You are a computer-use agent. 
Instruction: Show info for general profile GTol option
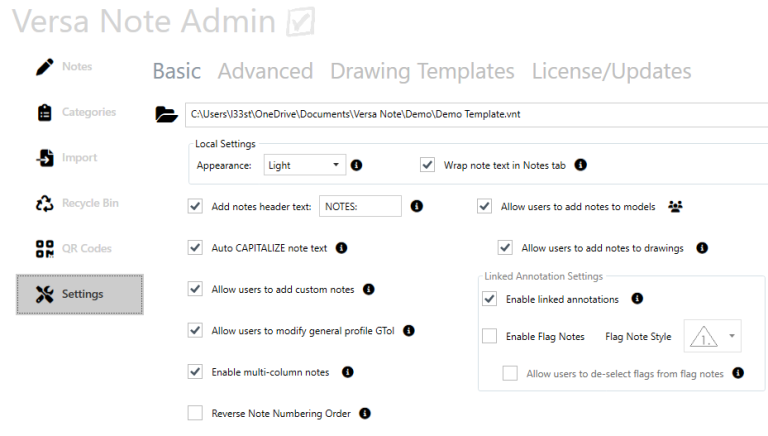coord(408,331)
